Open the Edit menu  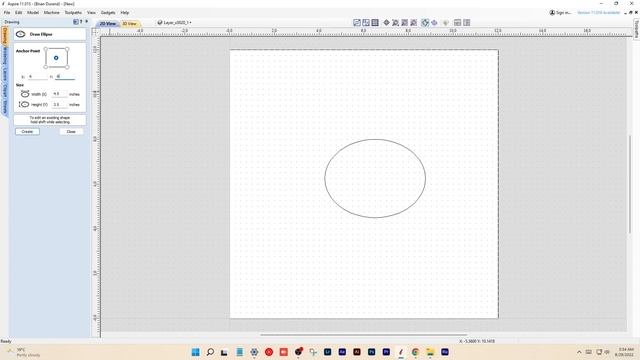point(19,13)
